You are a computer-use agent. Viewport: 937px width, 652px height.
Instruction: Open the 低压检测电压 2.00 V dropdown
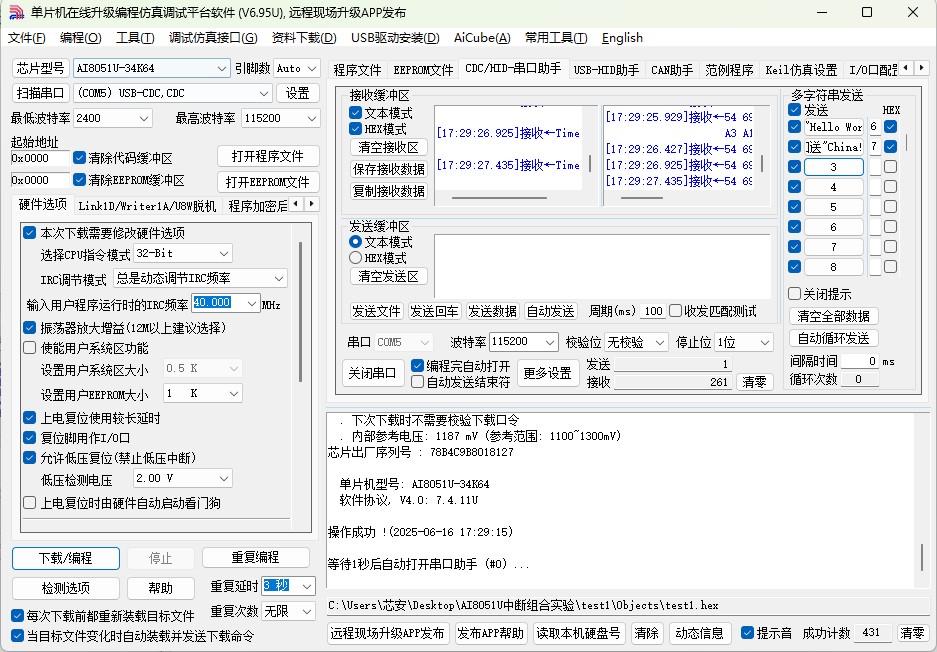point(224,479)
